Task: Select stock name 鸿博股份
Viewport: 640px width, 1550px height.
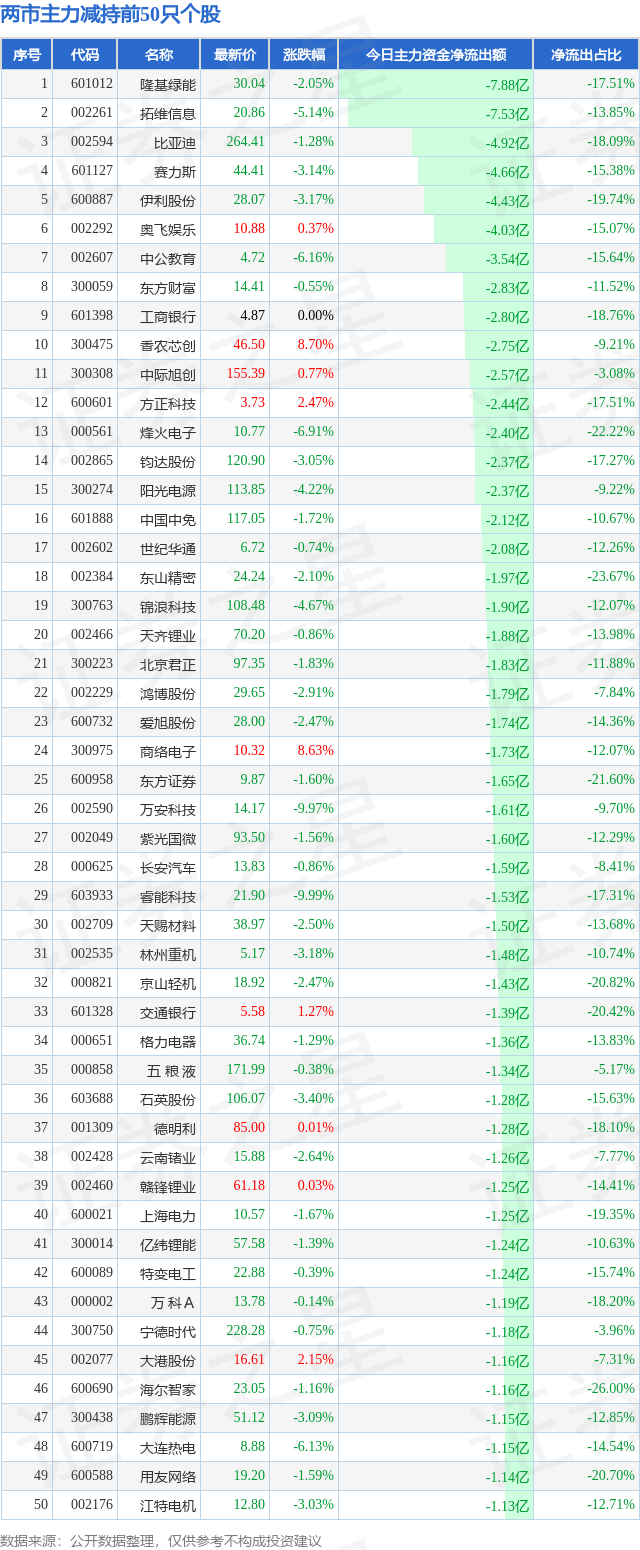Action: coord(168,694)
